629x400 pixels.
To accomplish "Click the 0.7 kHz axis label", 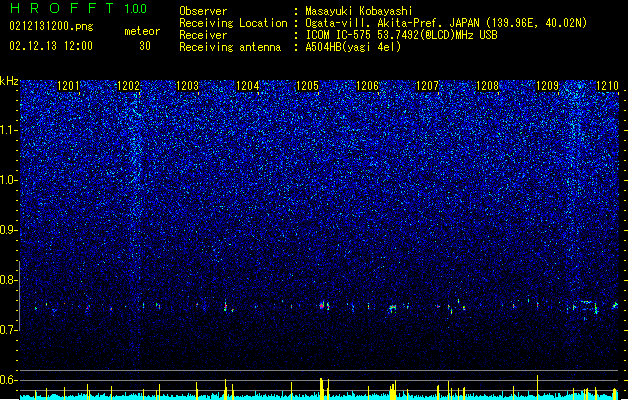I will pos(9,330).
